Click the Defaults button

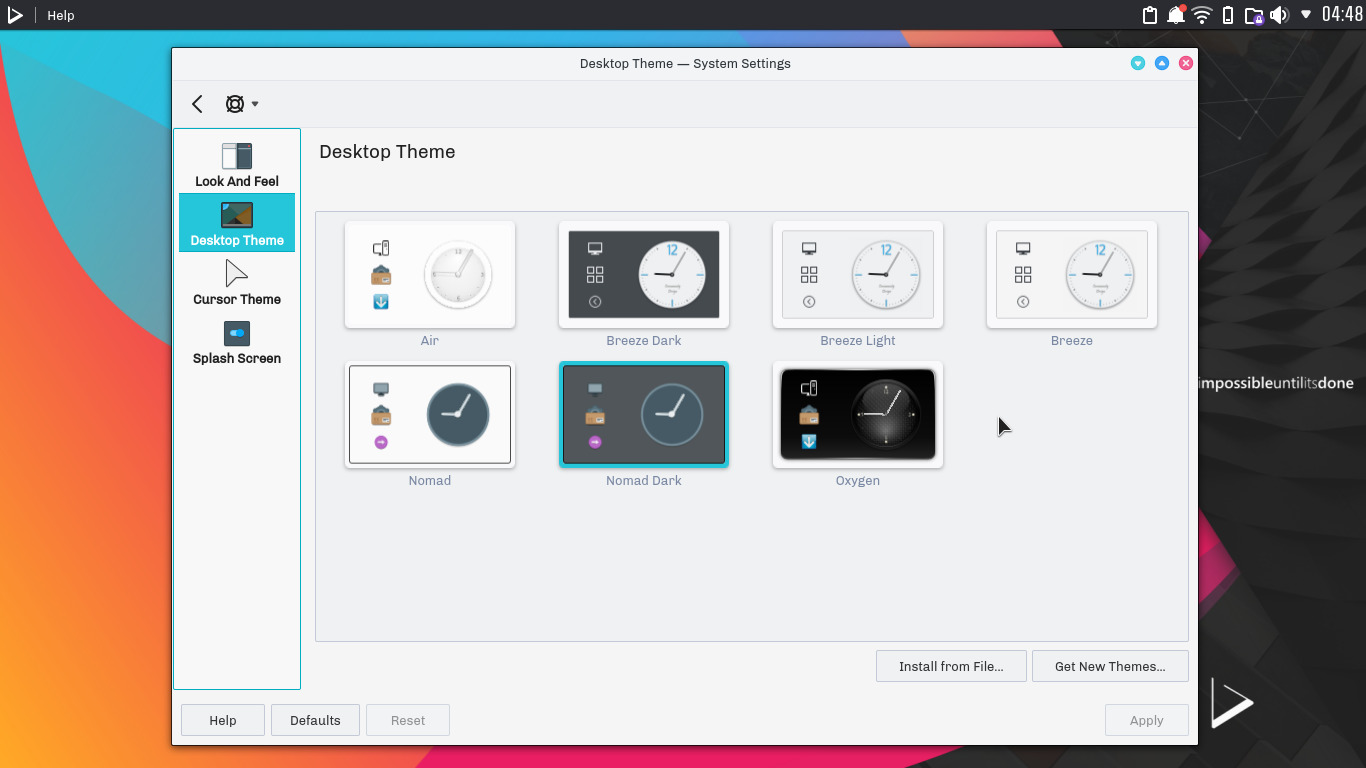tap(315, 719)
